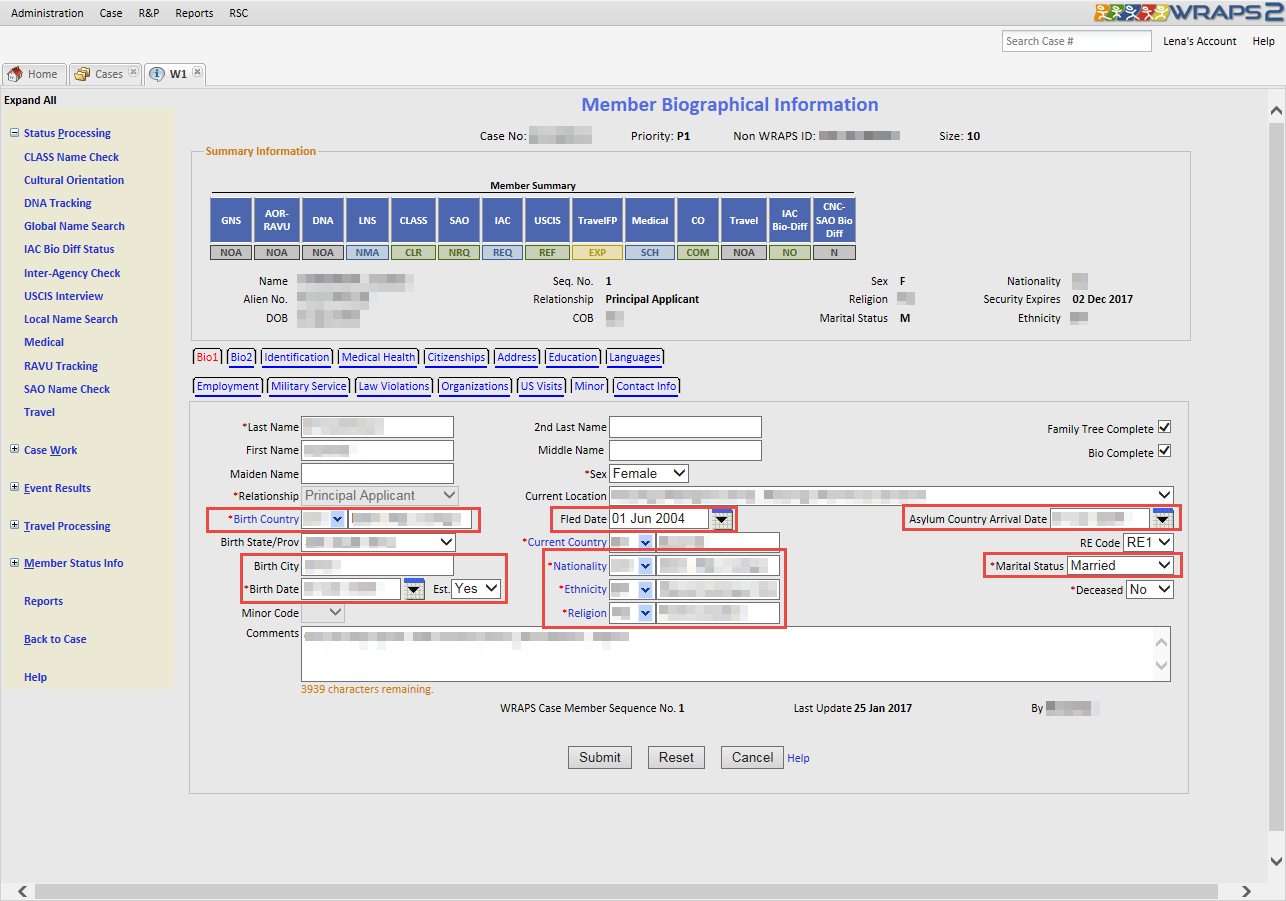1286x901 pixels.
Task: Click the CLASS member summary tile
Action: click(414, 220)
